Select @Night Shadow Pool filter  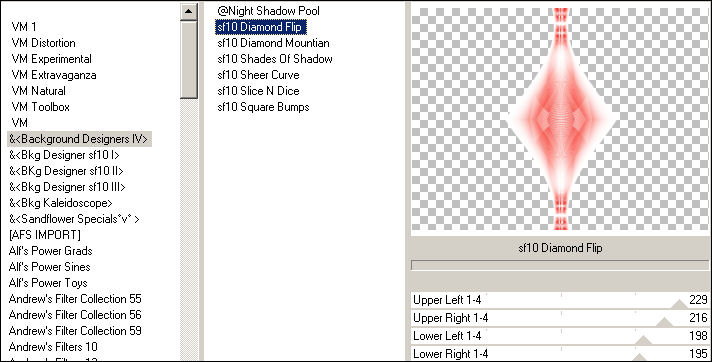[x=268, y=11]
